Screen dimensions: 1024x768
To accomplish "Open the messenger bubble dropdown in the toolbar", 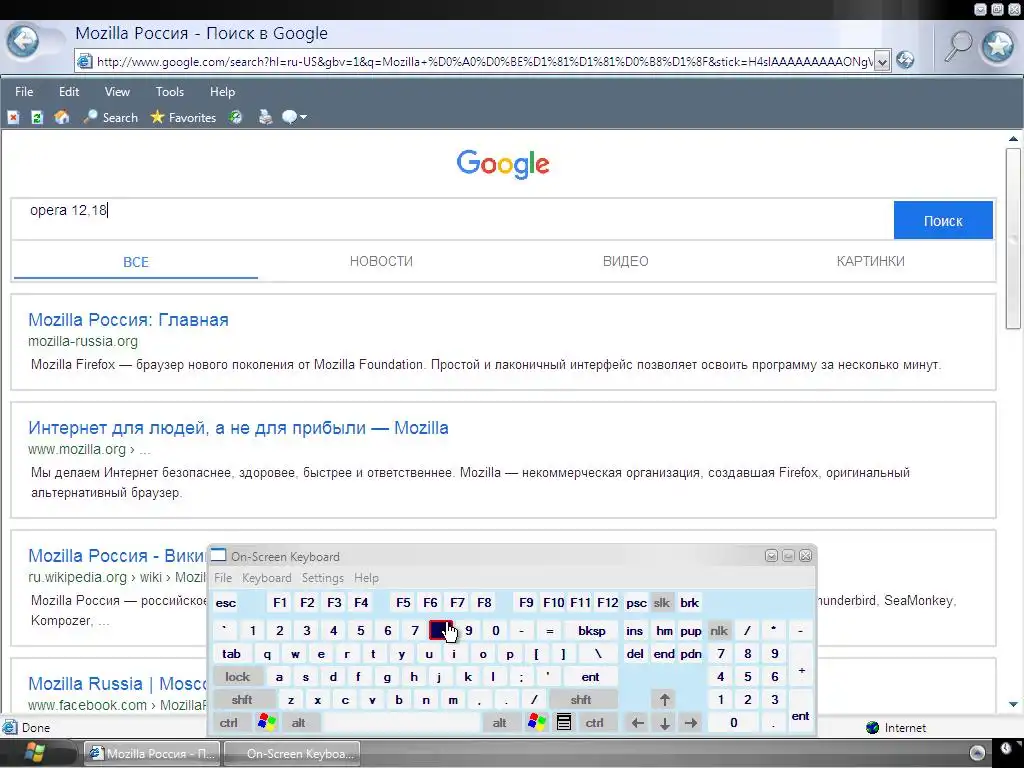I will (294, 118).
